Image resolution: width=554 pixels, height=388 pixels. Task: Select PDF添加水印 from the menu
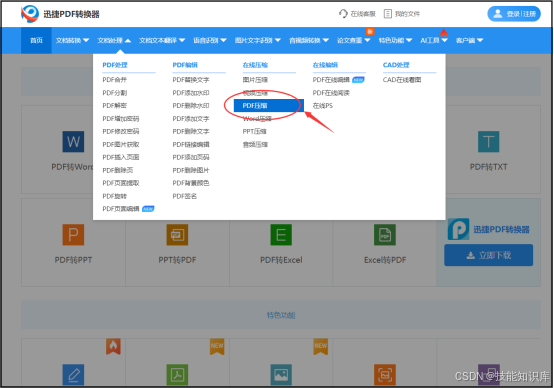click(x=191, y=93)
